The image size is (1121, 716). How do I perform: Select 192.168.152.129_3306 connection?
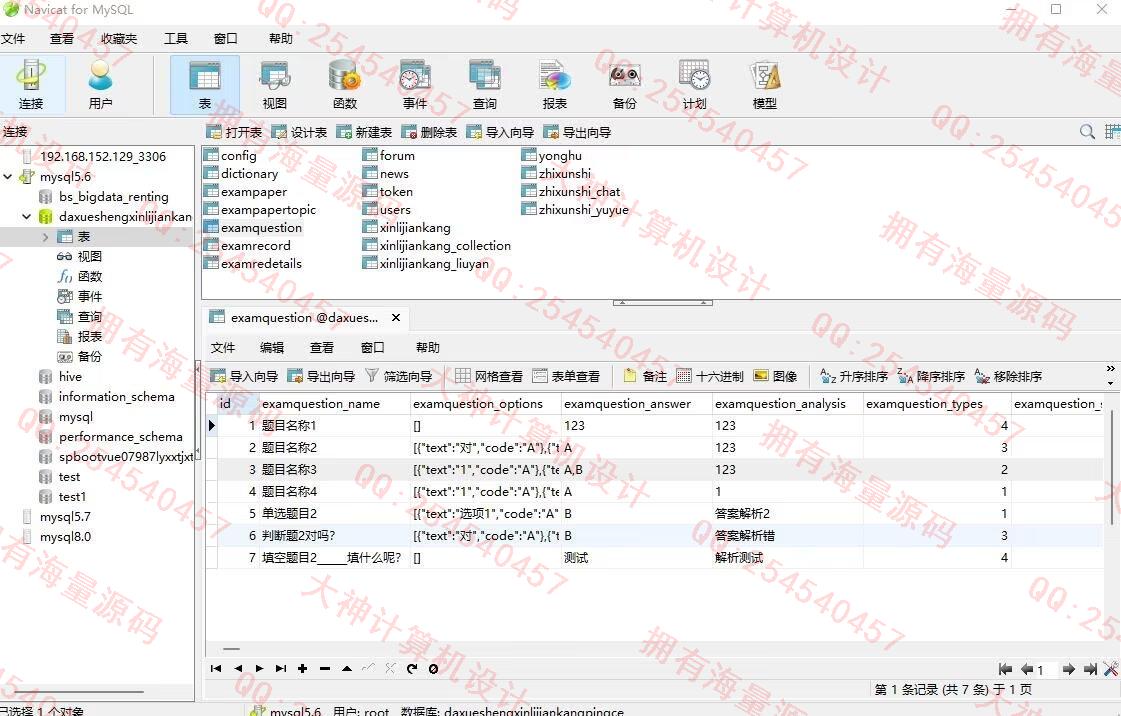[x=103, y=156]
